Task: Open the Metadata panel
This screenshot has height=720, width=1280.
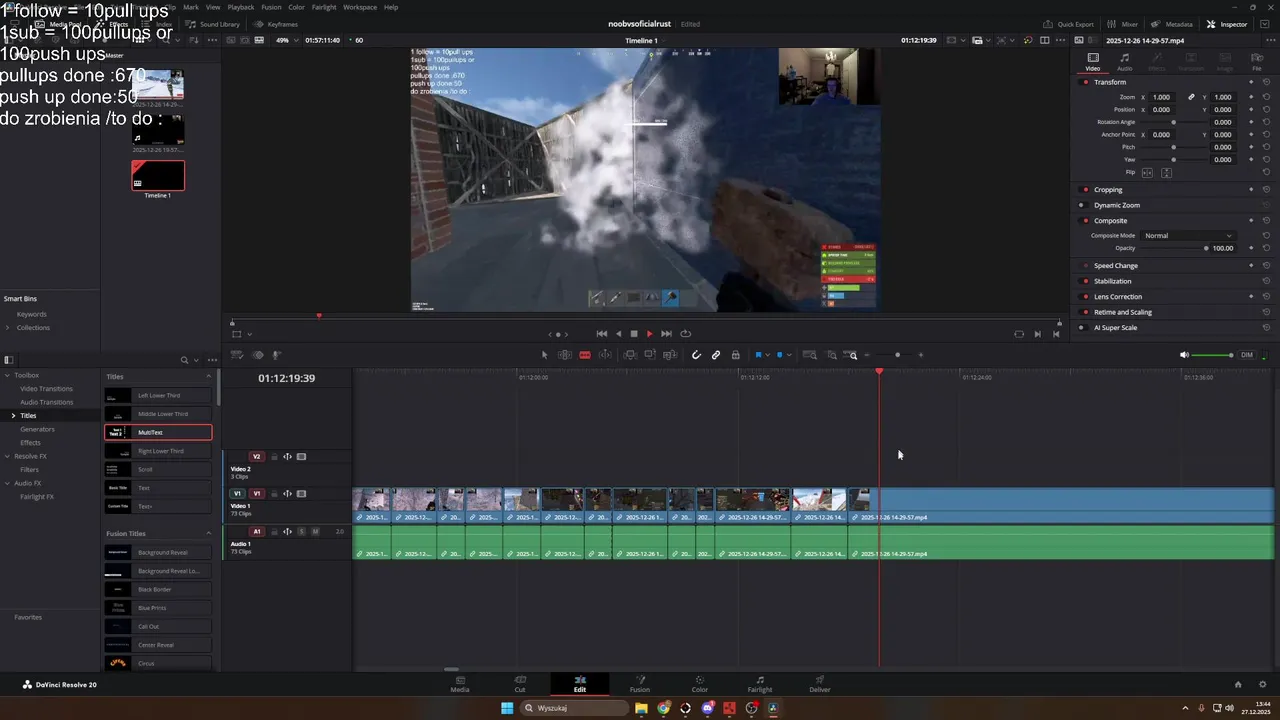Action: [1172, 24]
